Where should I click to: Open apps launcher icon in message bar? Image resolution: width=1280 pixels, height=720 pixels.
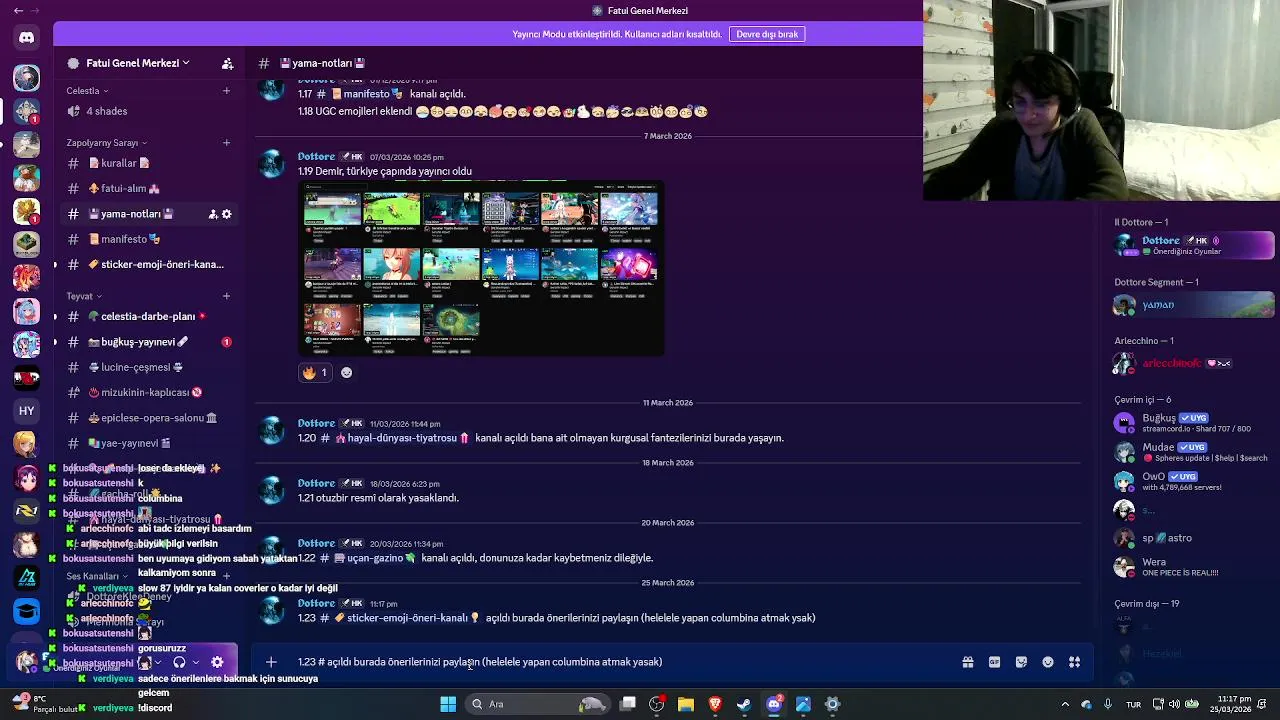[x=1075, y=662]
